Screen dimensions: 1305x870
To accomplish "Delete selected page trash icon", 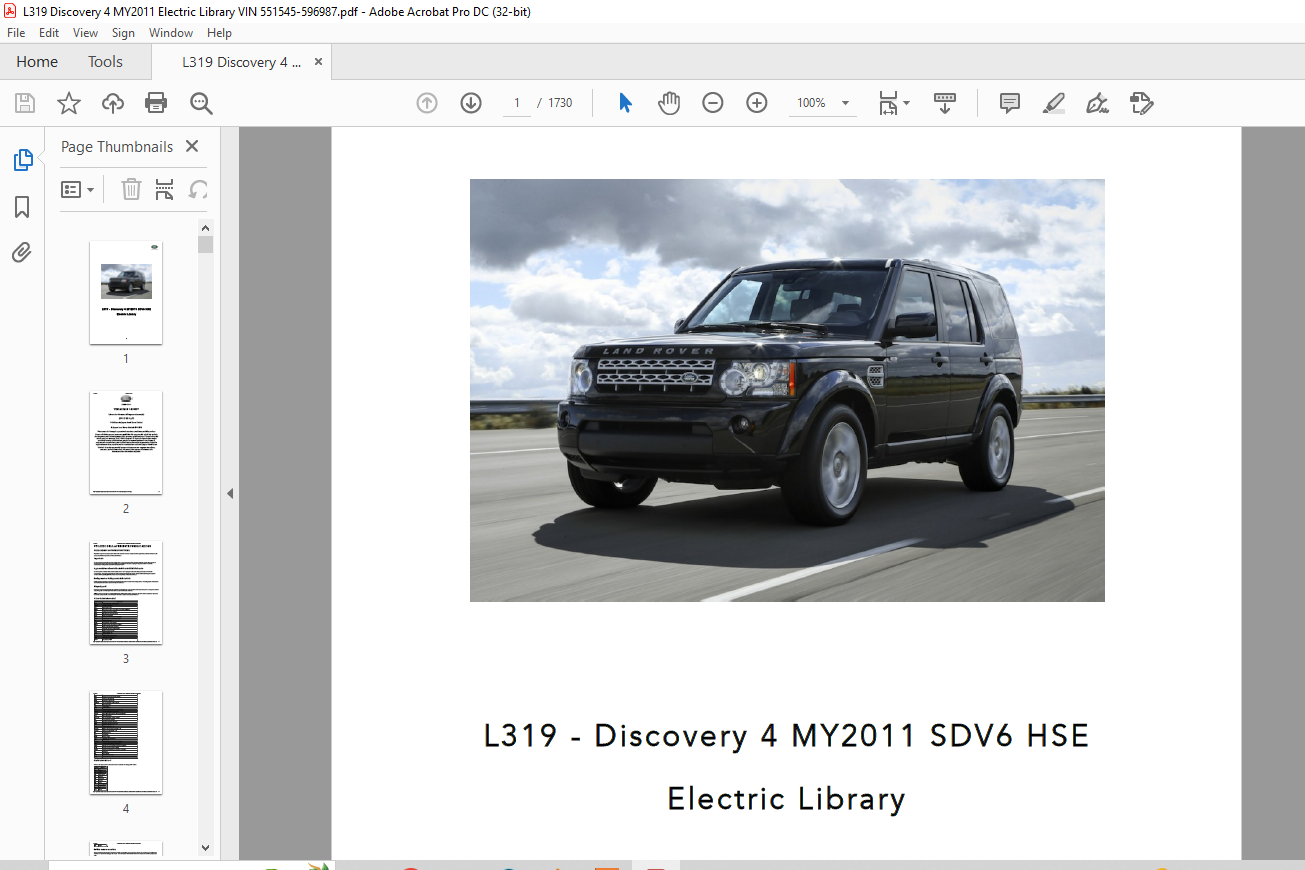I will pyautogui.click(x=131, y=189).
